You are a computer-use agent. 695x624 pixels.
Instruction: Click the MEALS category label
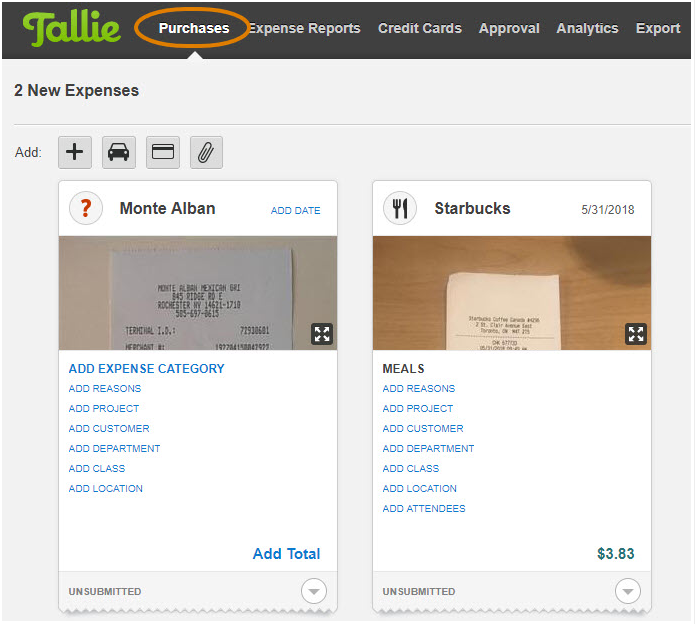[403, 369]
